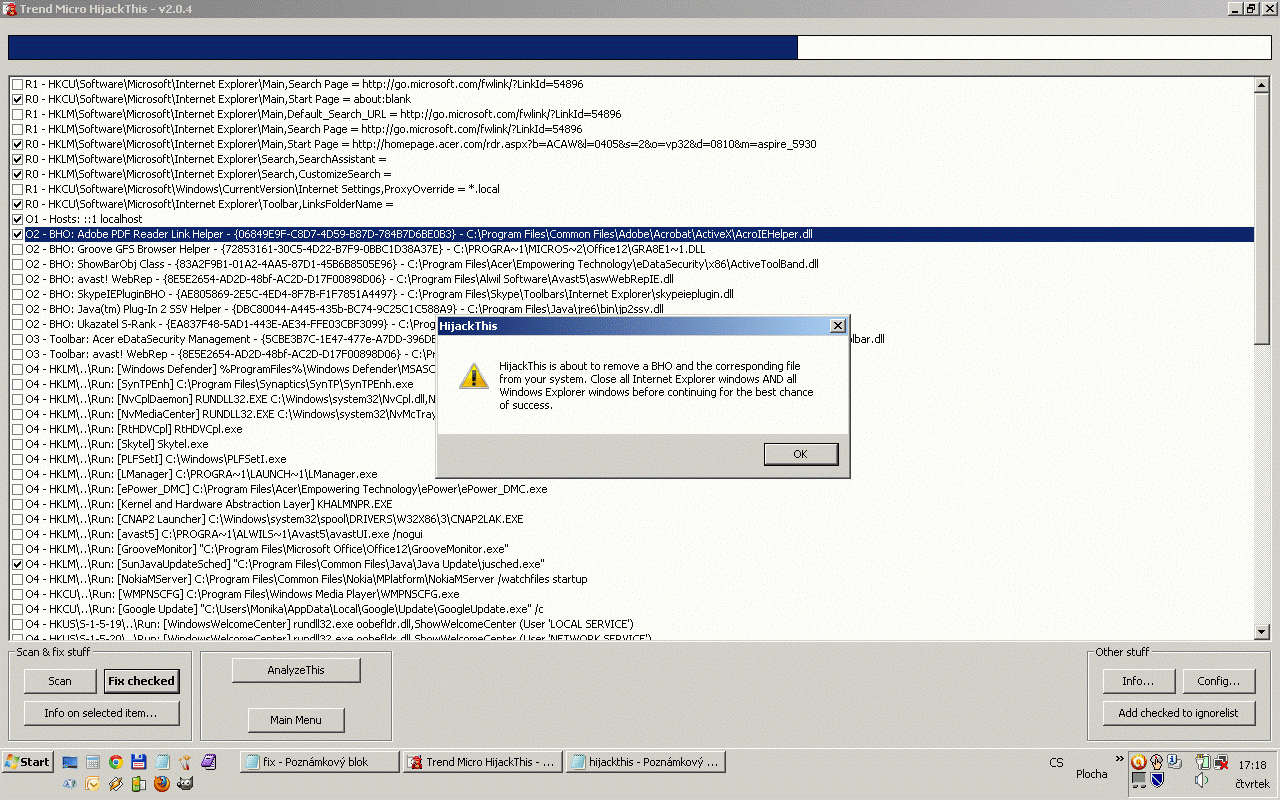Viewport: 1280px width, 800px height.
Task: Click the vertical scrollbar thumb in results list
Action: [x=1261, y=219]
